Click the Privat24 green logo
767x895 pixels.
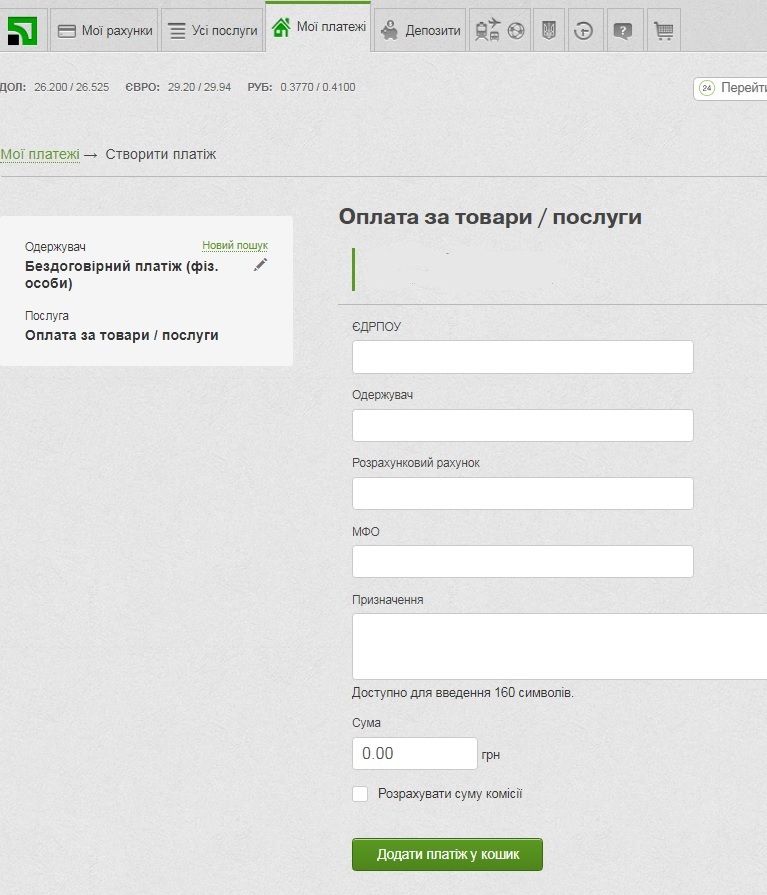[x=22, y=30]
